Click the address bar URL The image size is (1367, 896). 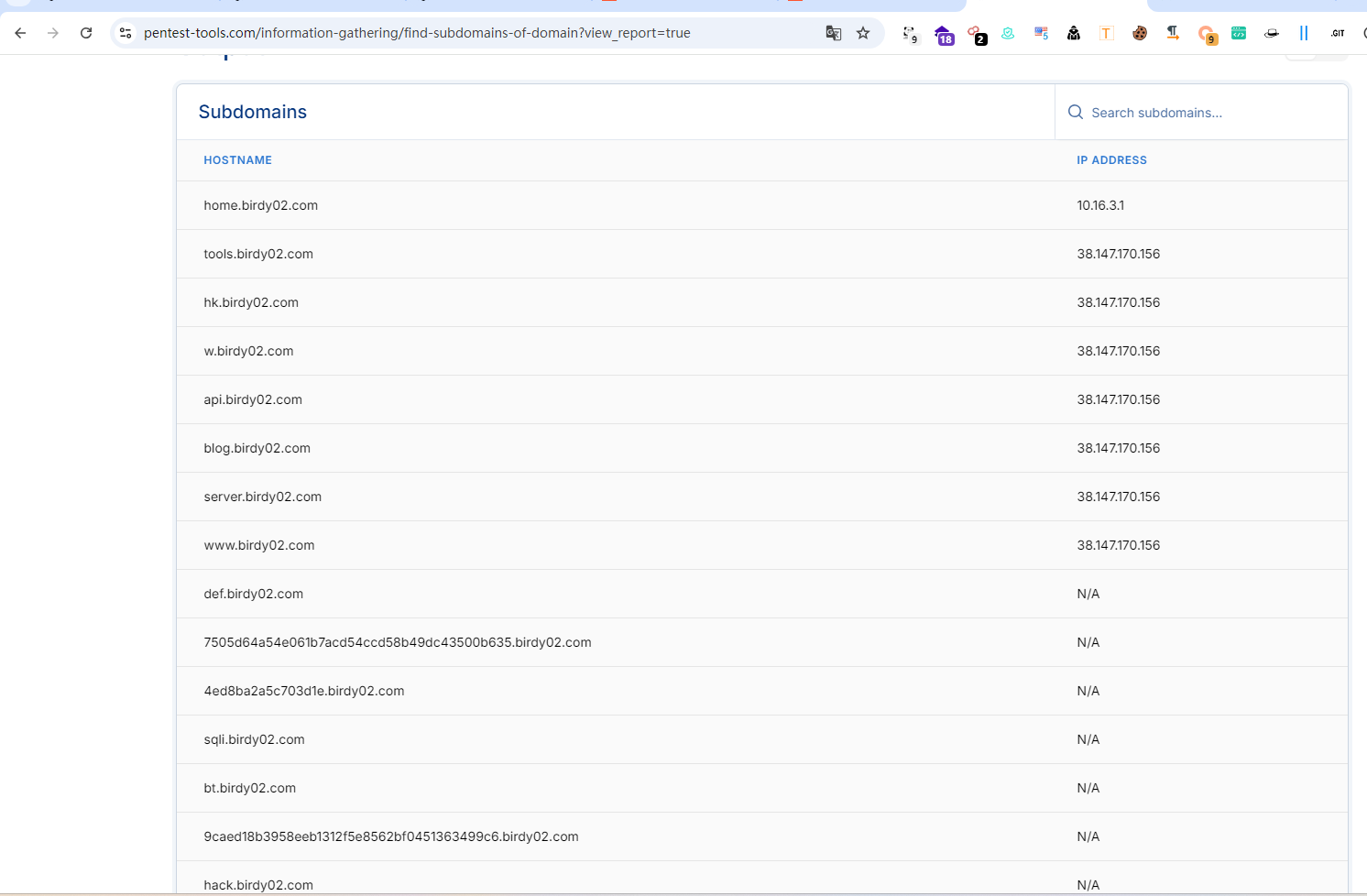(x=417, y=33)
